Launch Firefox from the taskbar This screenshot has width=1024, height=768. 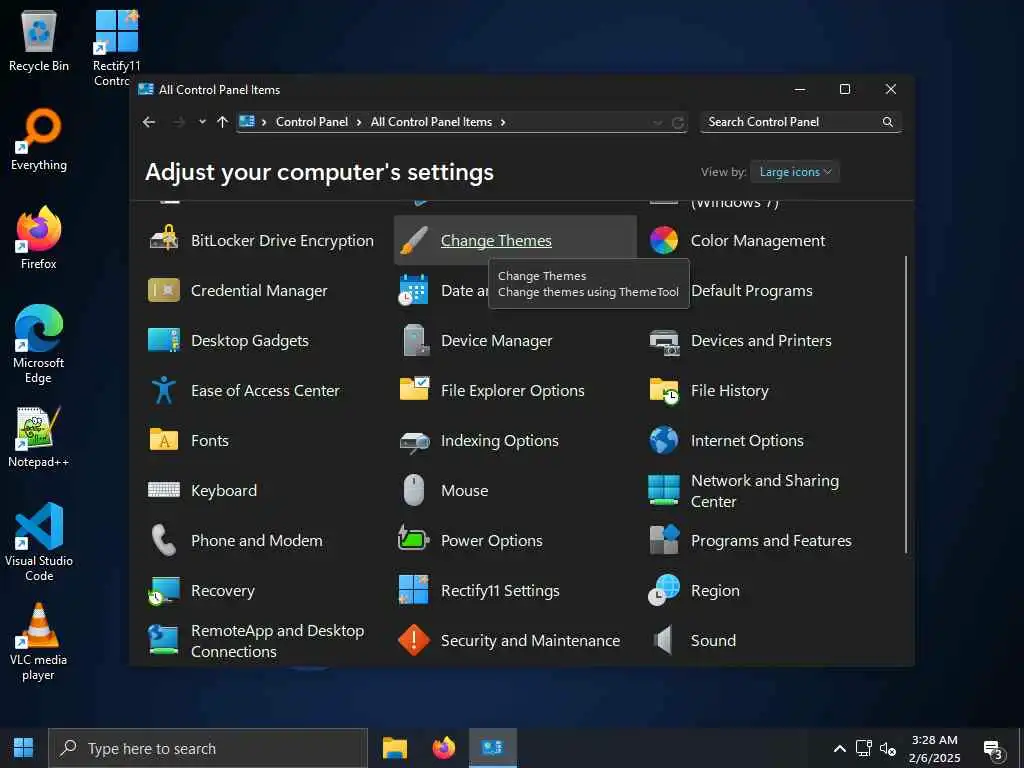[x=443, y=748]
